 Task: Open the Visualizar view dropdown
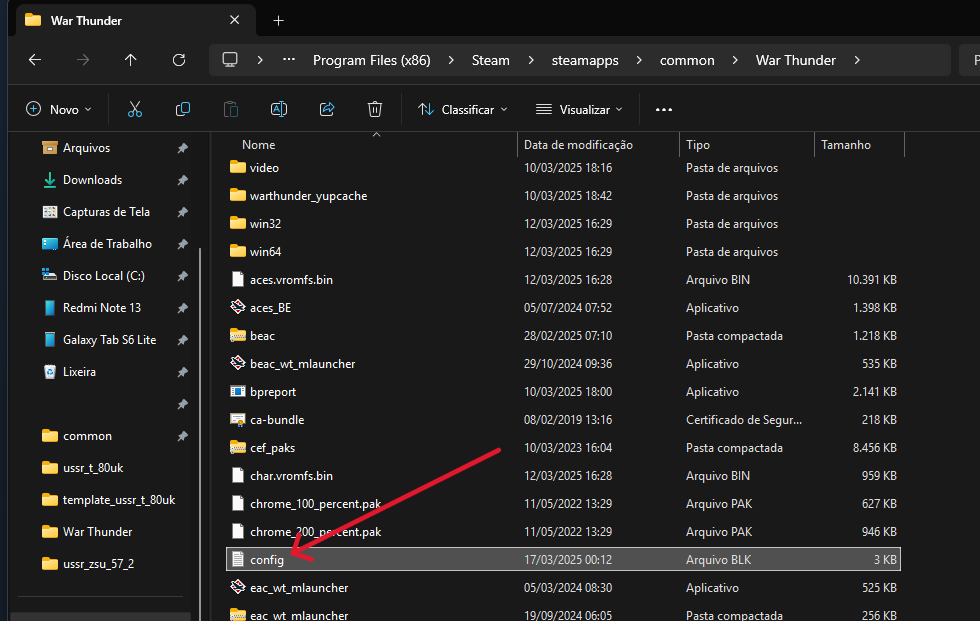pos(580,109)
